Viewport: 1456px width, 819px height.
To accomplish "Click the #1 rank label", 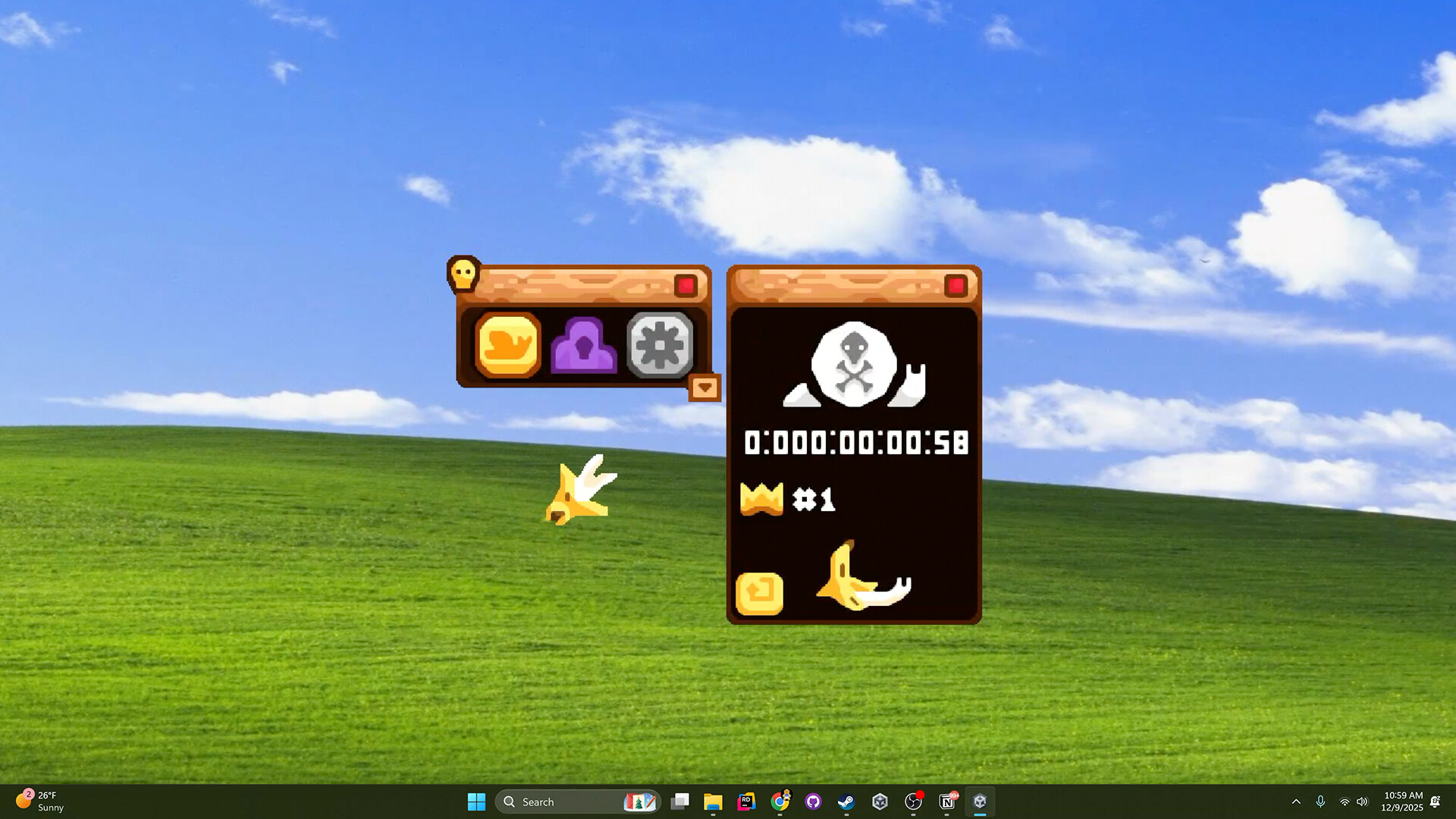I will point(815,498).
